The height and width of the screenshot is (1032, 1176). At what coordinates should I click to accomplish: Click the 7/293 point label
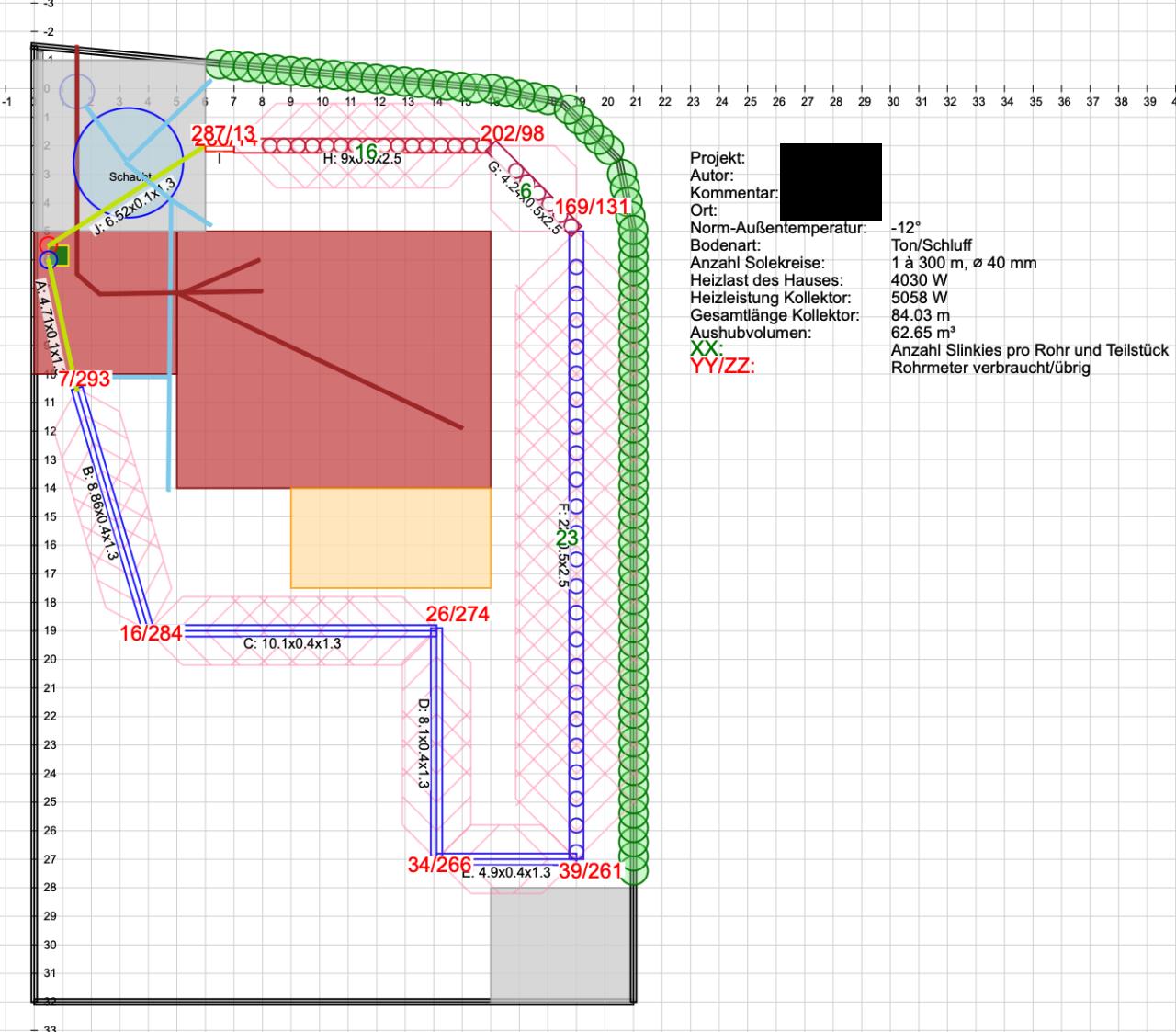pyautogui.click(x=85, y=379)
